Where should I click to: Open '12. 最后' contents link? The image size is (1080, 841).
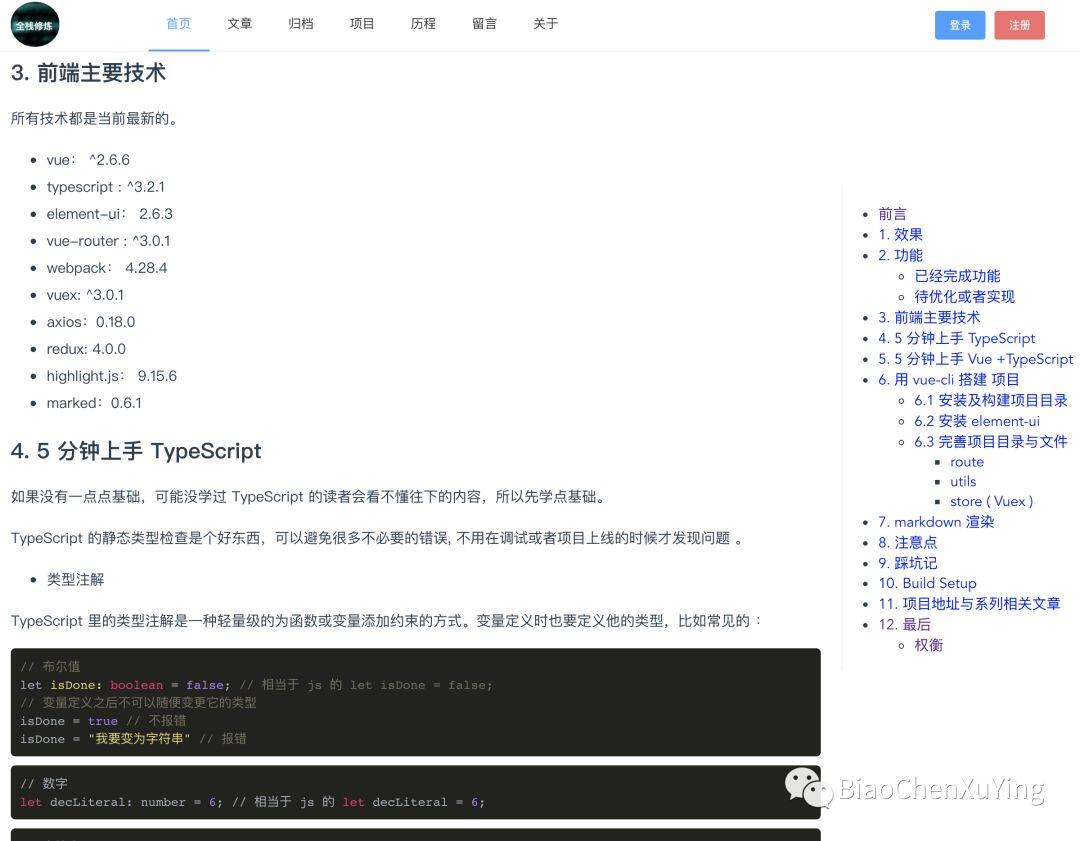coord(904,625)
